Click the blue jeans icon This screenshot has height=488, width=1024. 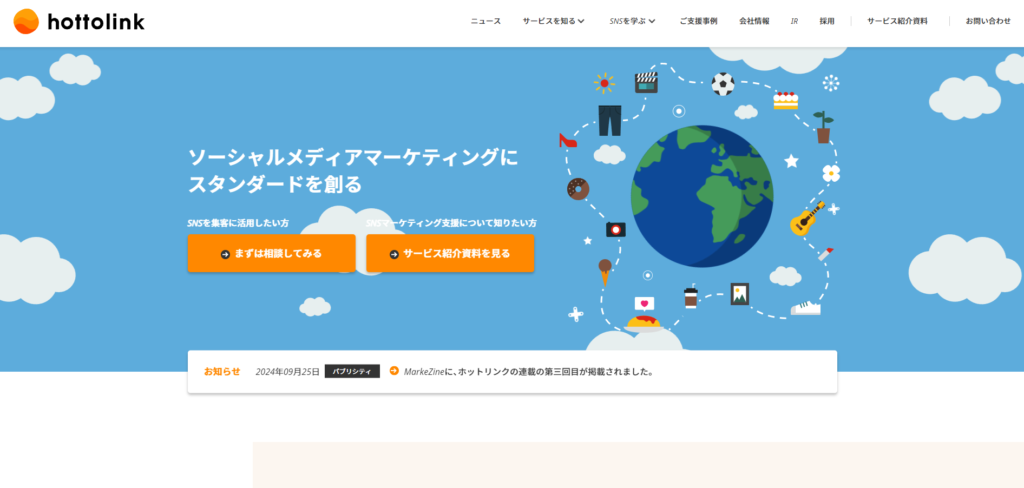coord(610,120)
